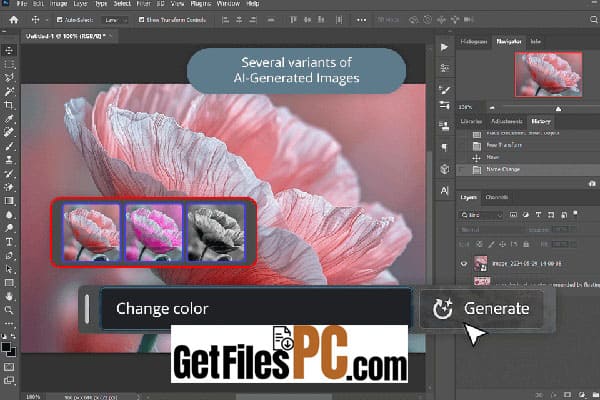Click the align options three-dots button
This screenshot has width=600, height=400.
tap(361, 20)
